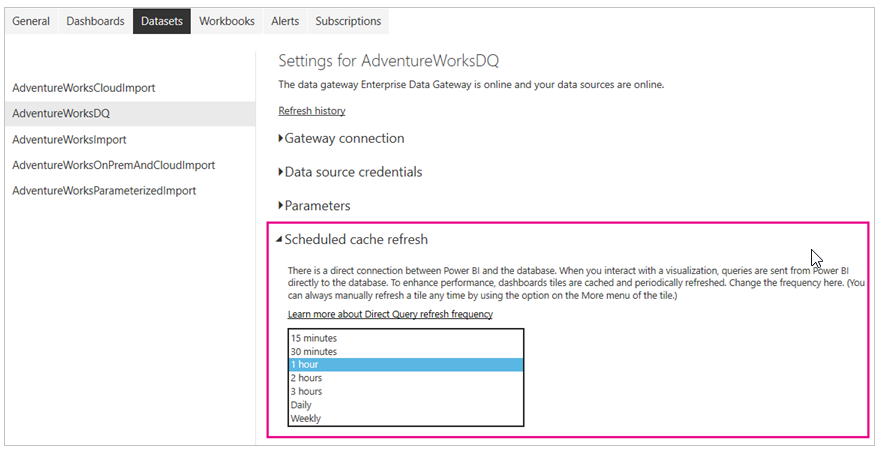882x453 pixels.
Task: Pick the 3 hours refresh option
Action: pos(406,392)
